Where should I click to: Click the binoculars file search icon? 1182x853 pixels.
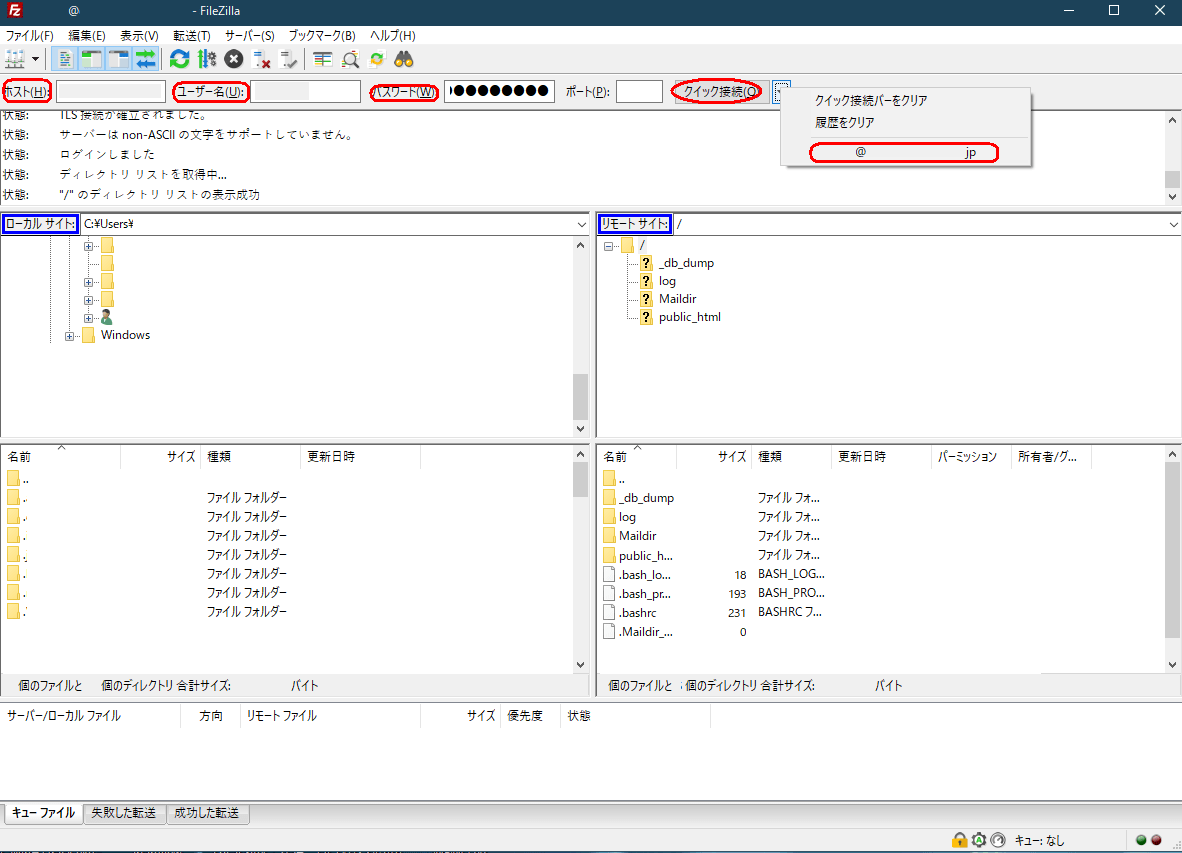404,59
